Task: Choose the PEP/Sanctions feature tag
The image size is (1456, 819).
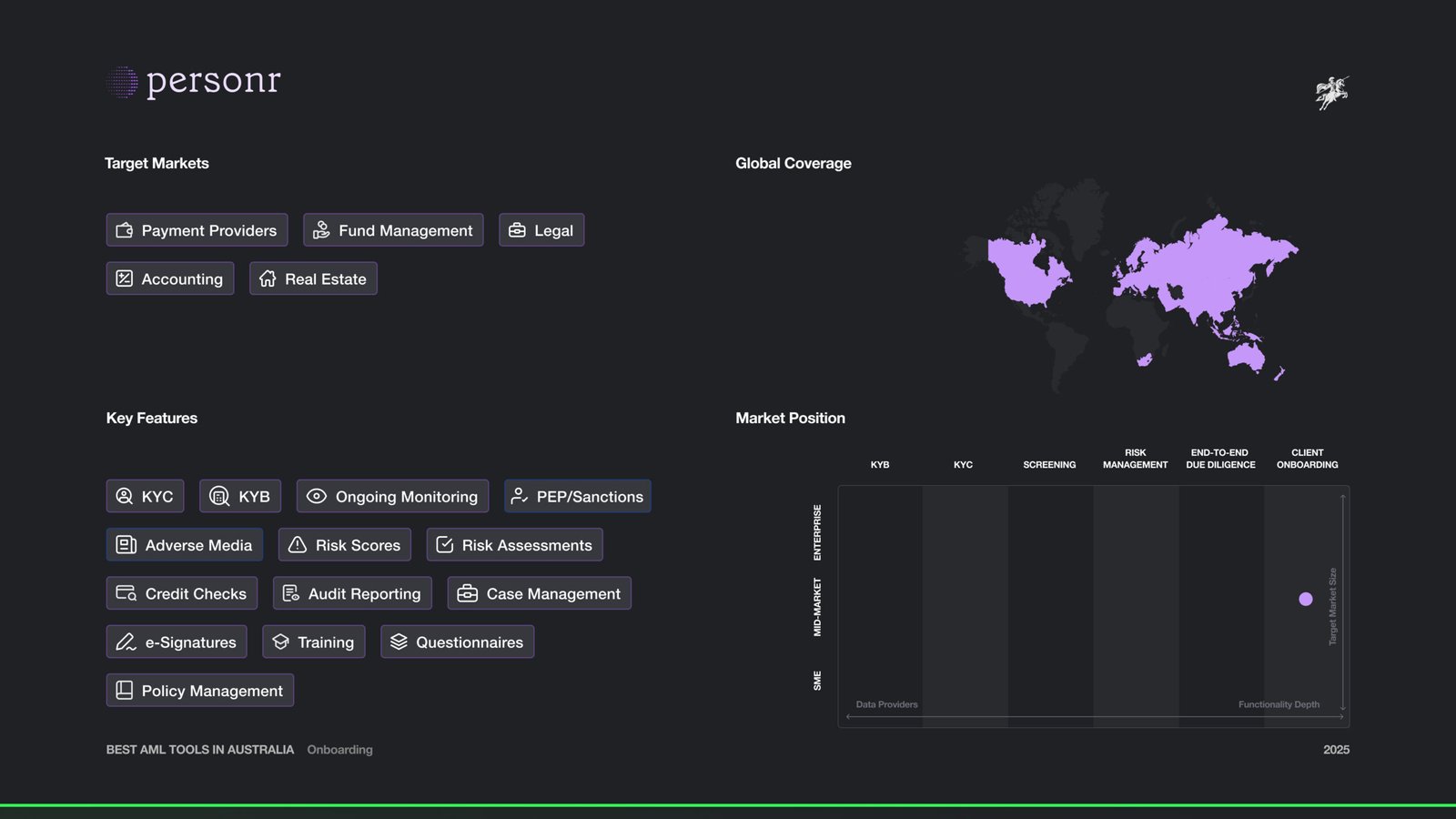Action: click(x=578, y=496)
